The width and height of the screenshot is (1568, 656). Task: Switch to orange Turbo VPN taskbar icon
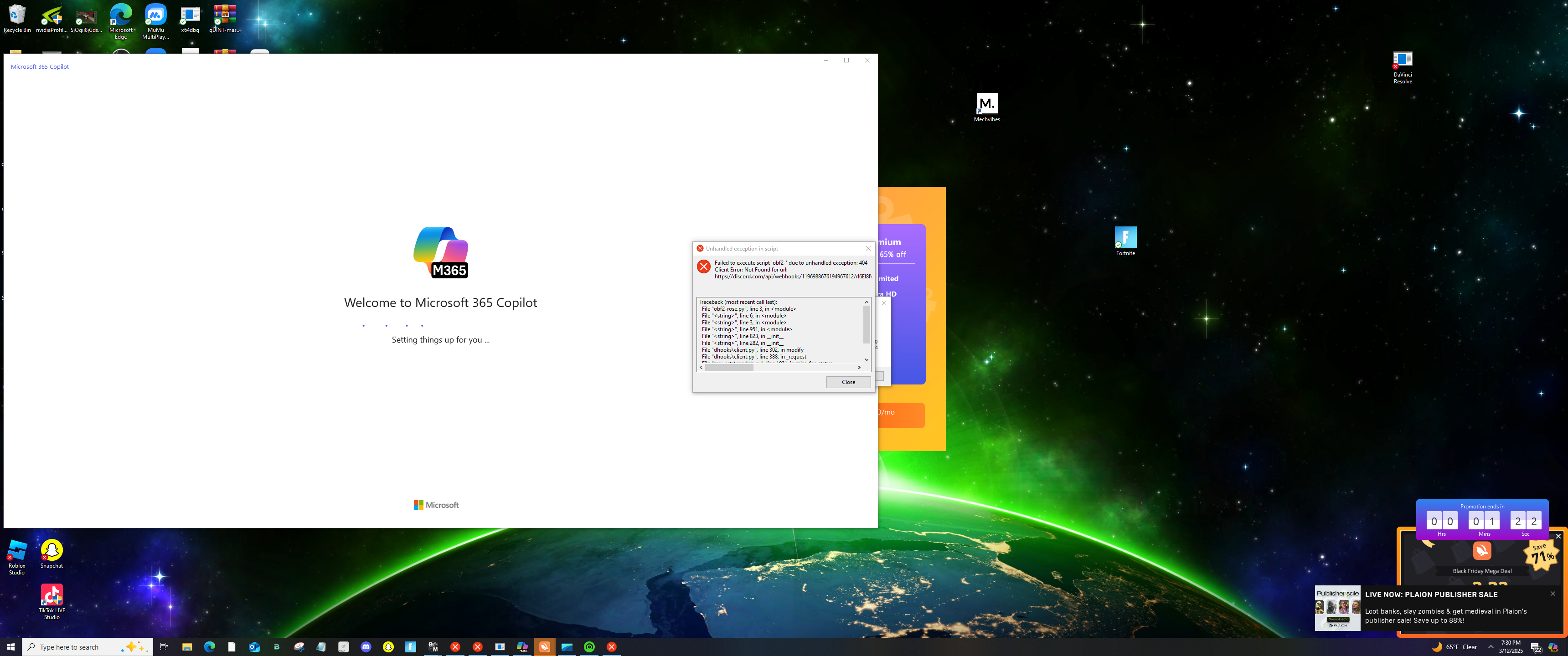point(545,647)
